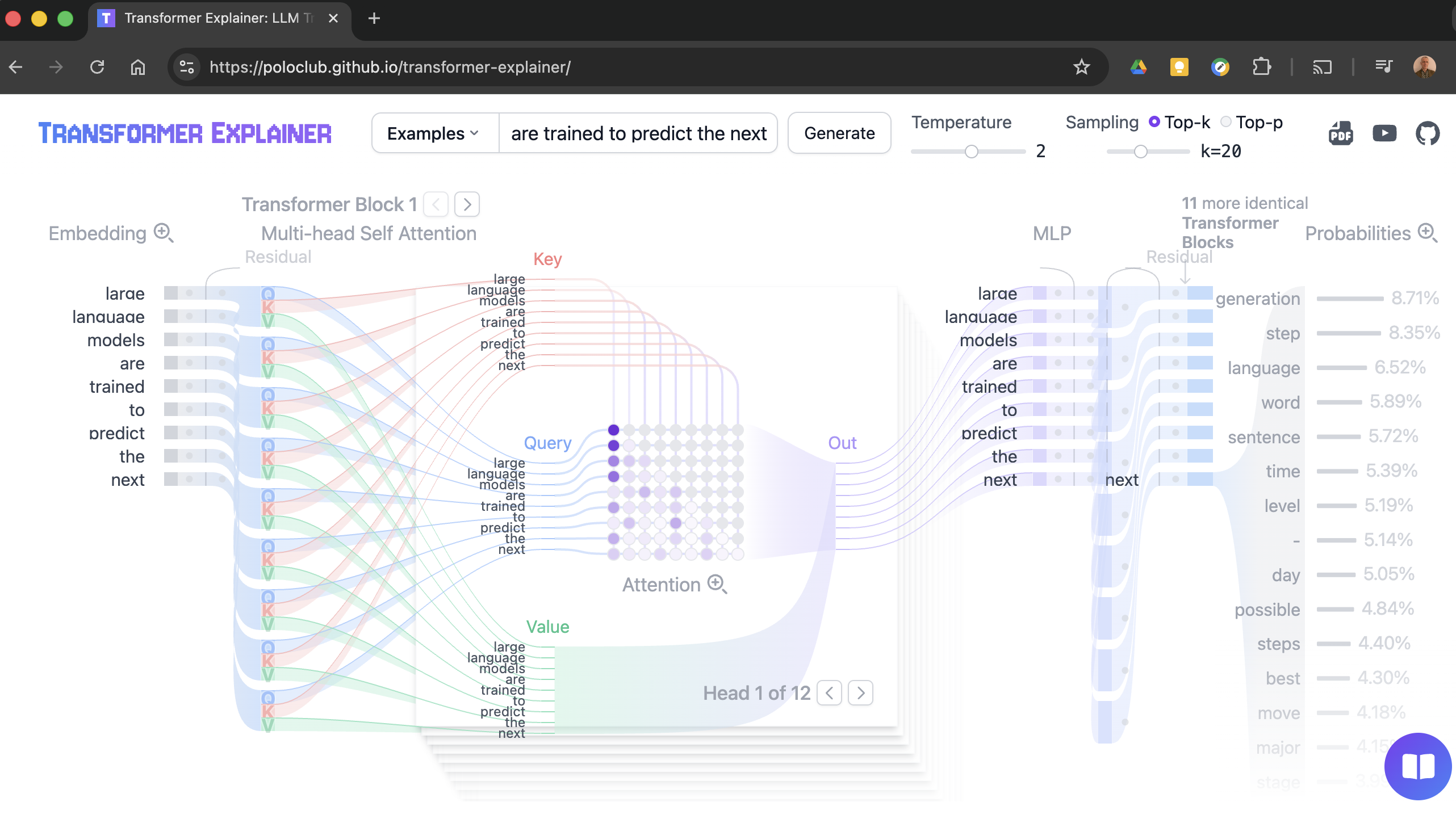1456x823 pixels.
Task: Open the GitHub repository icon
Action: [x=1427, y=134]
